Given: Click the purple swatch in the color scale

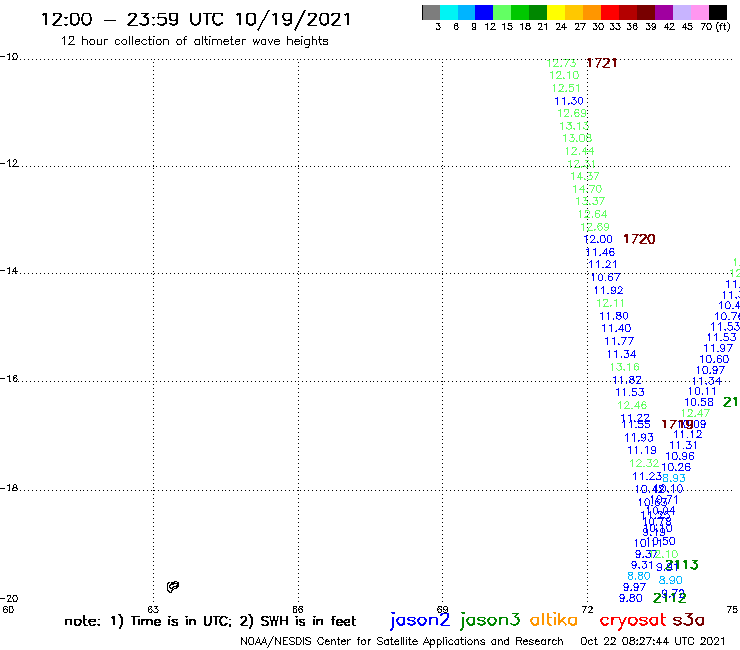Looking at the screenshot, I should 664,12.
